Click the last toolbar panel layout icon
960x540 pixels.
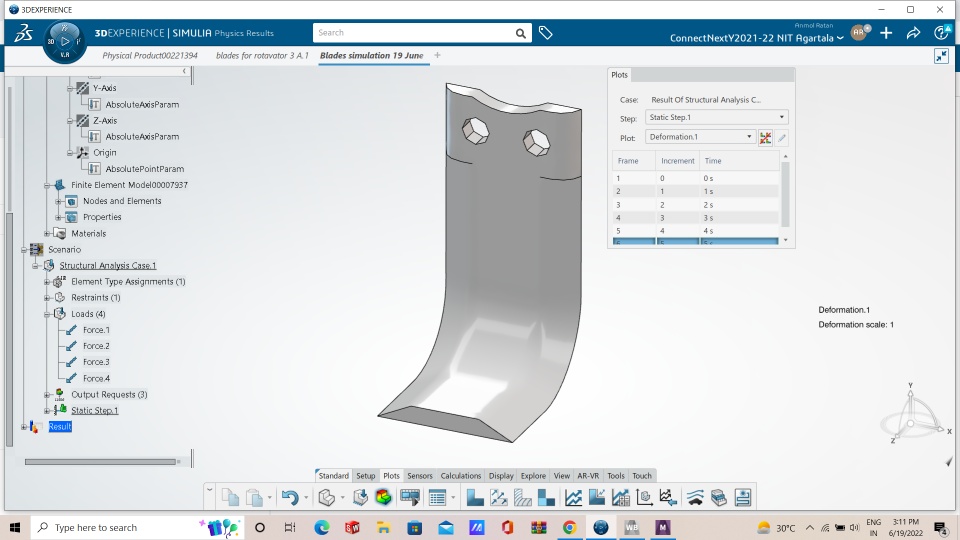(743, 497)
